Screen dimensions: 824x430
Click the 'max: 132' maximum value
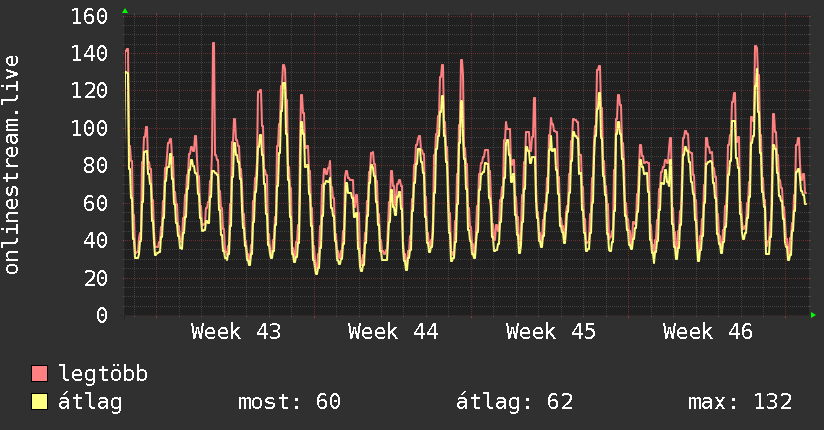(740, 402)
